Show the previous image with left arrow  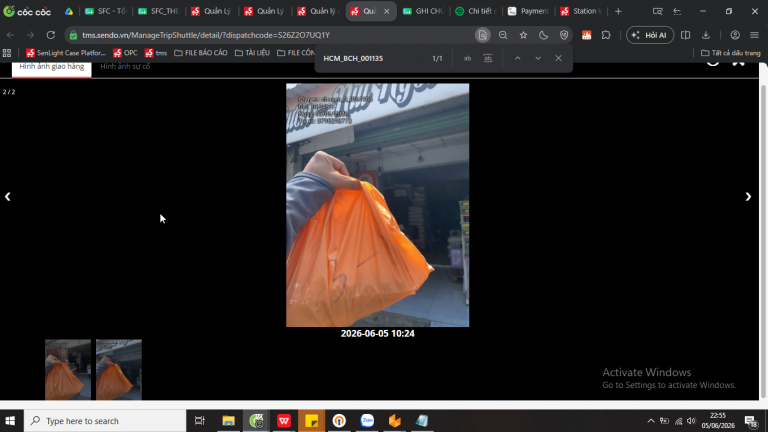[x=7, y=196]
